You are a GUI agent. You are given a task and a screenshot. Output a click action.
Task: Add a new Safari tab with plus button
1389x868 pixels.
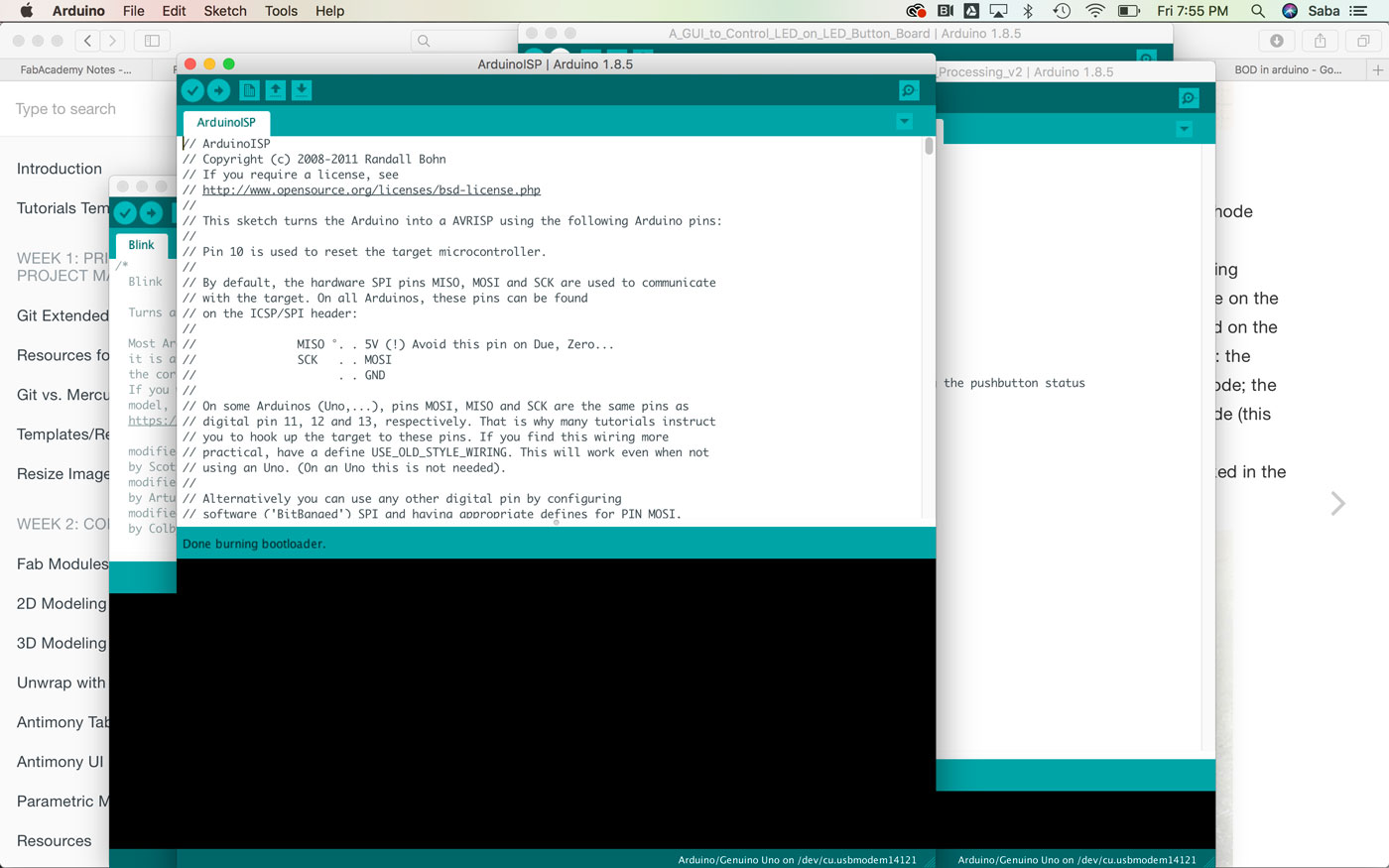coord(1378,70)
